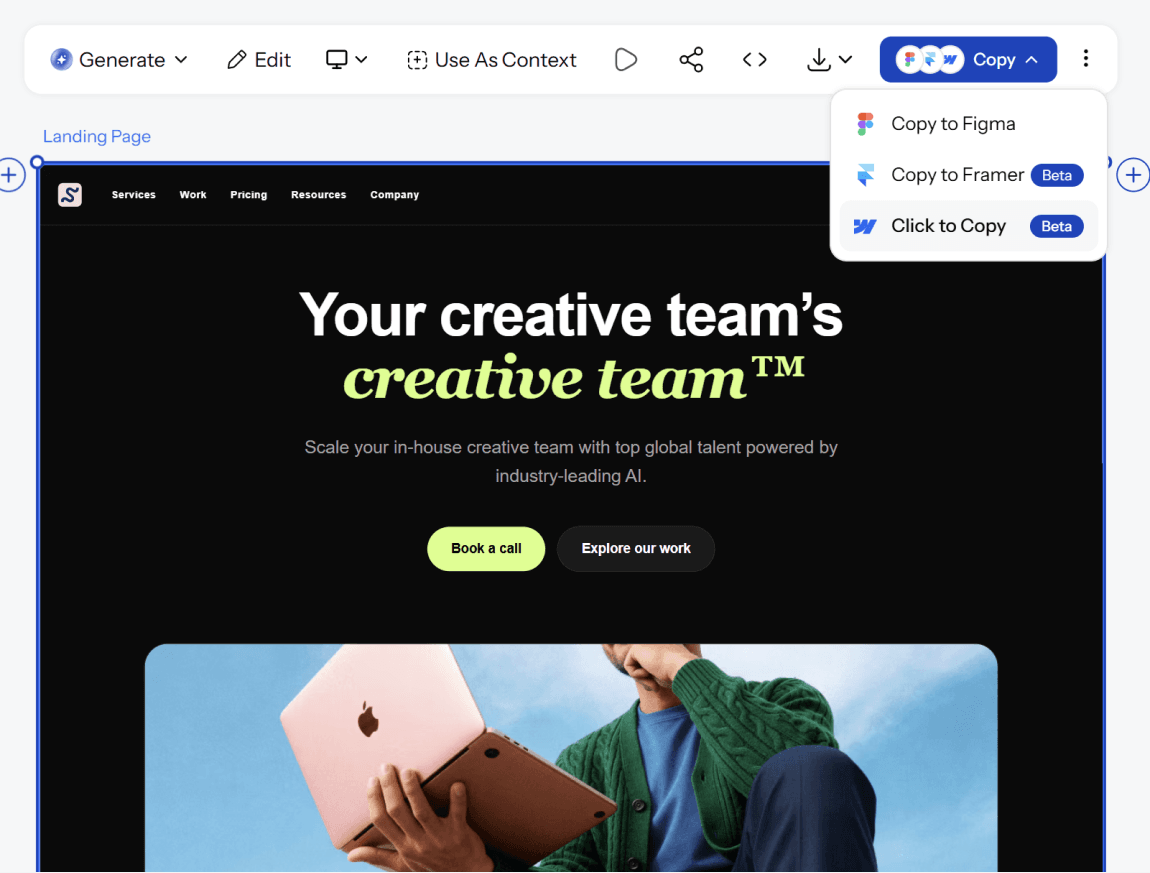1150x873 pixels.
Task: Open the share icon in toolbar
Action: (691, 59)
